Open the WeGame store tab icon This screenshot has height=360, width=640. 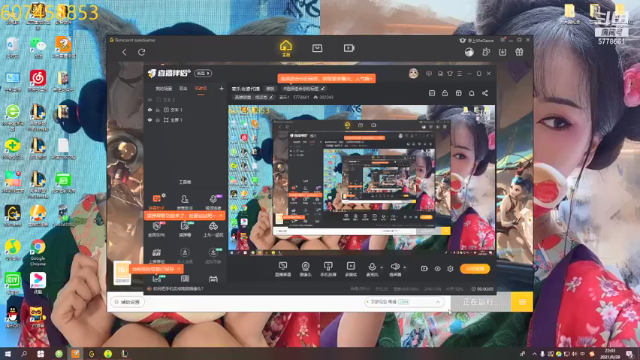click(x=317, y=48)
